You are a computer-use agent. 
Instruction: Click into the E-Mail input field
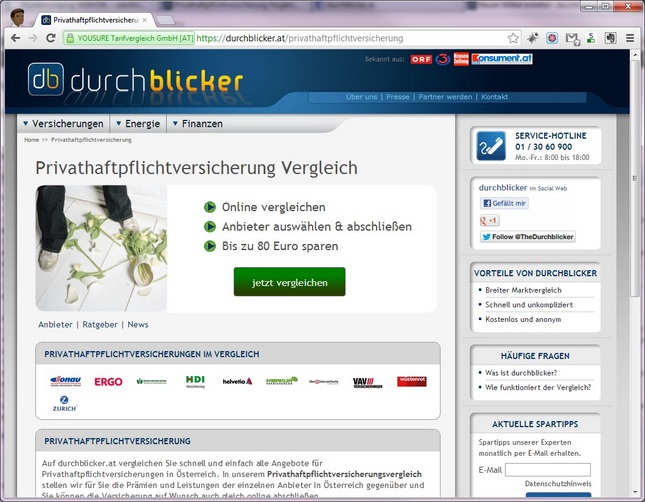pos(548,470)
